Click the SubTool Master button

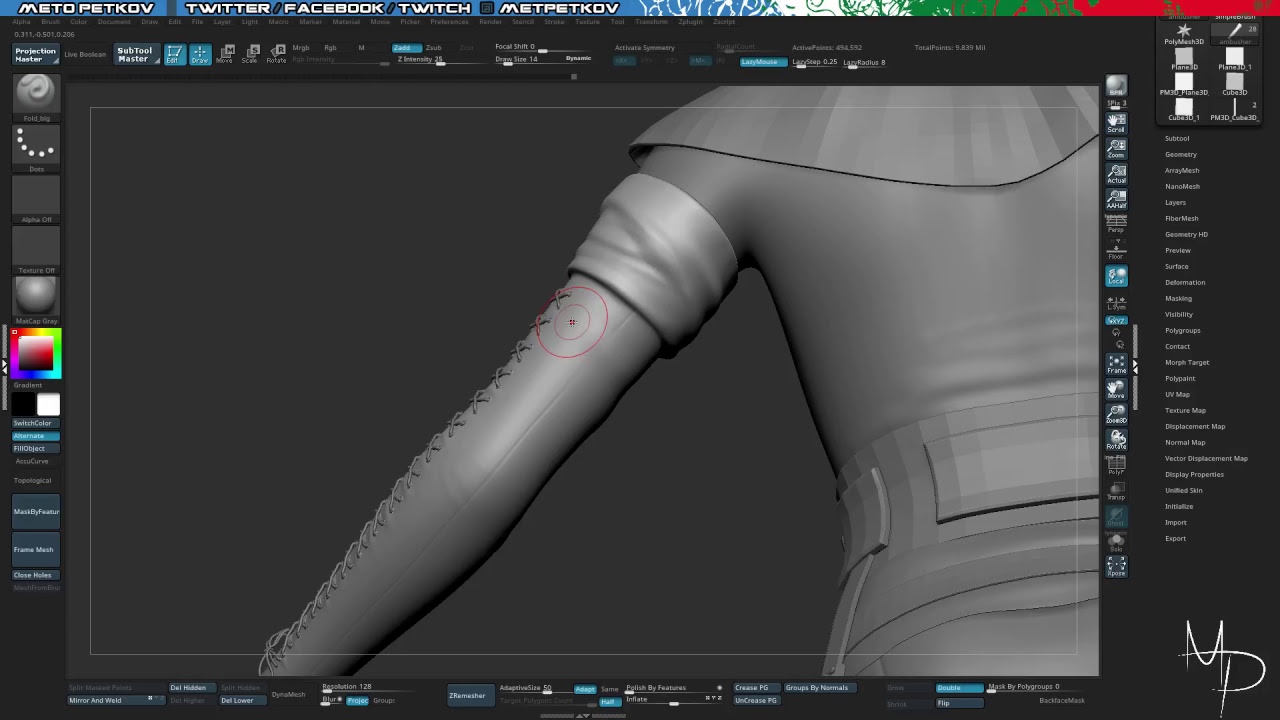point(135,55)
